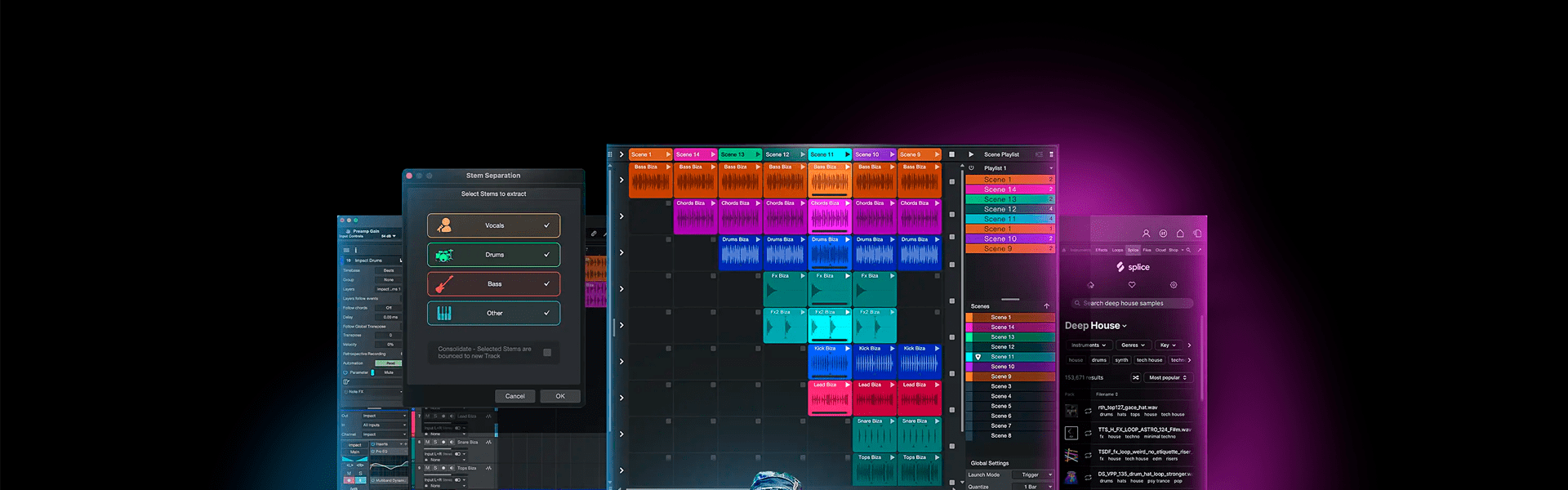Click loop icon for TTS_H_FX_LOOP_ASTRO sample
The height and width of the screenshot is (490, 1568).
point(1088,433)
